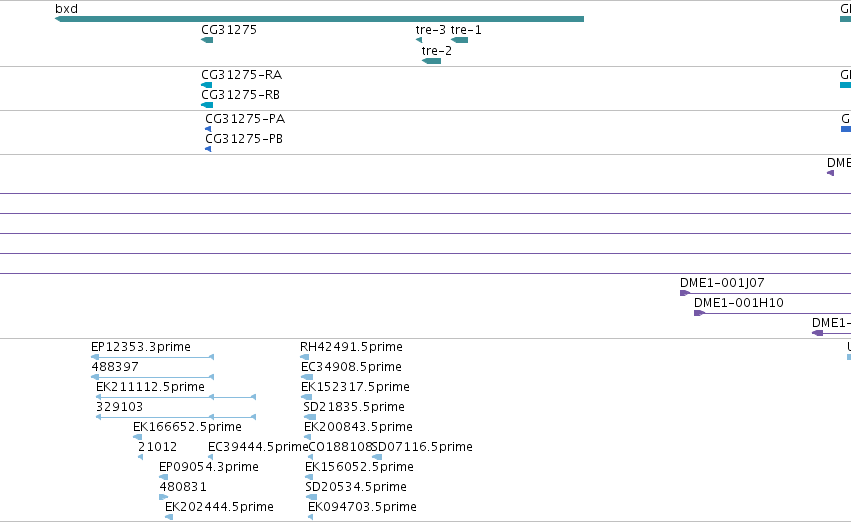Click the small tre-3 gene arrowhead

(x=418, y=40)
